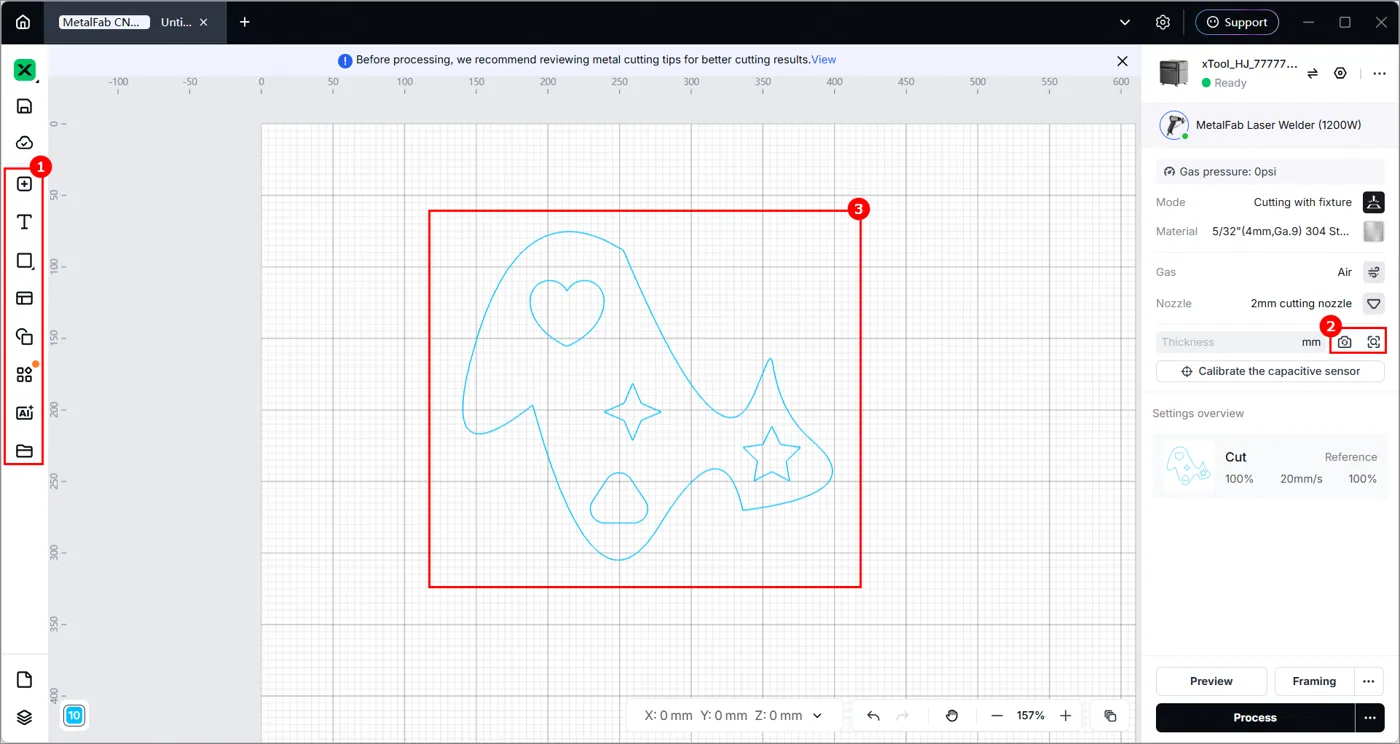The height and width of the screenshot is (744, 1400).
Task: Open the canvas page icon
Action: click(x=25, y=680)
